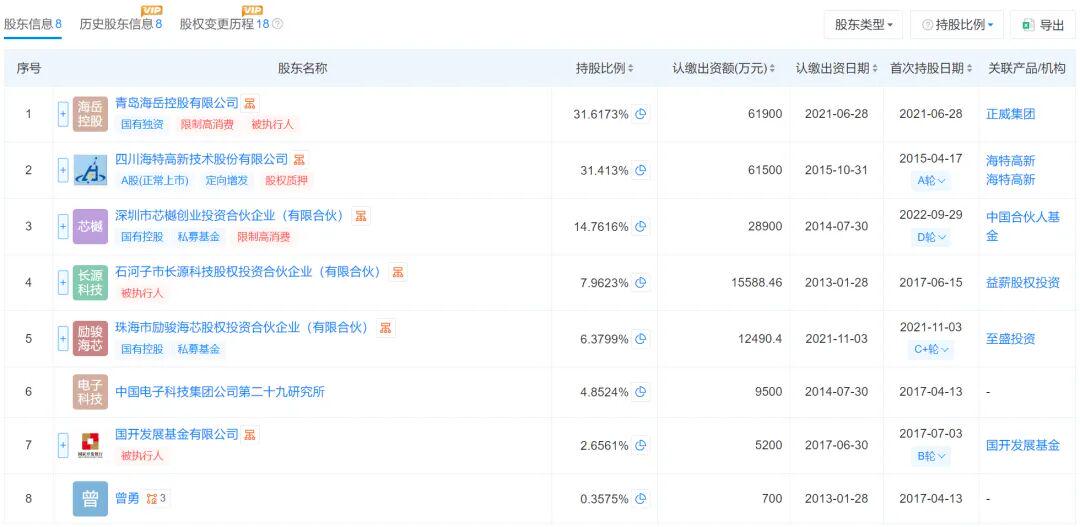The width and height of the screenshot is (1080, 527).
Task: Open 中国电子科技集团公司第二十九研究所 link
Action: [x=220, y=392]
